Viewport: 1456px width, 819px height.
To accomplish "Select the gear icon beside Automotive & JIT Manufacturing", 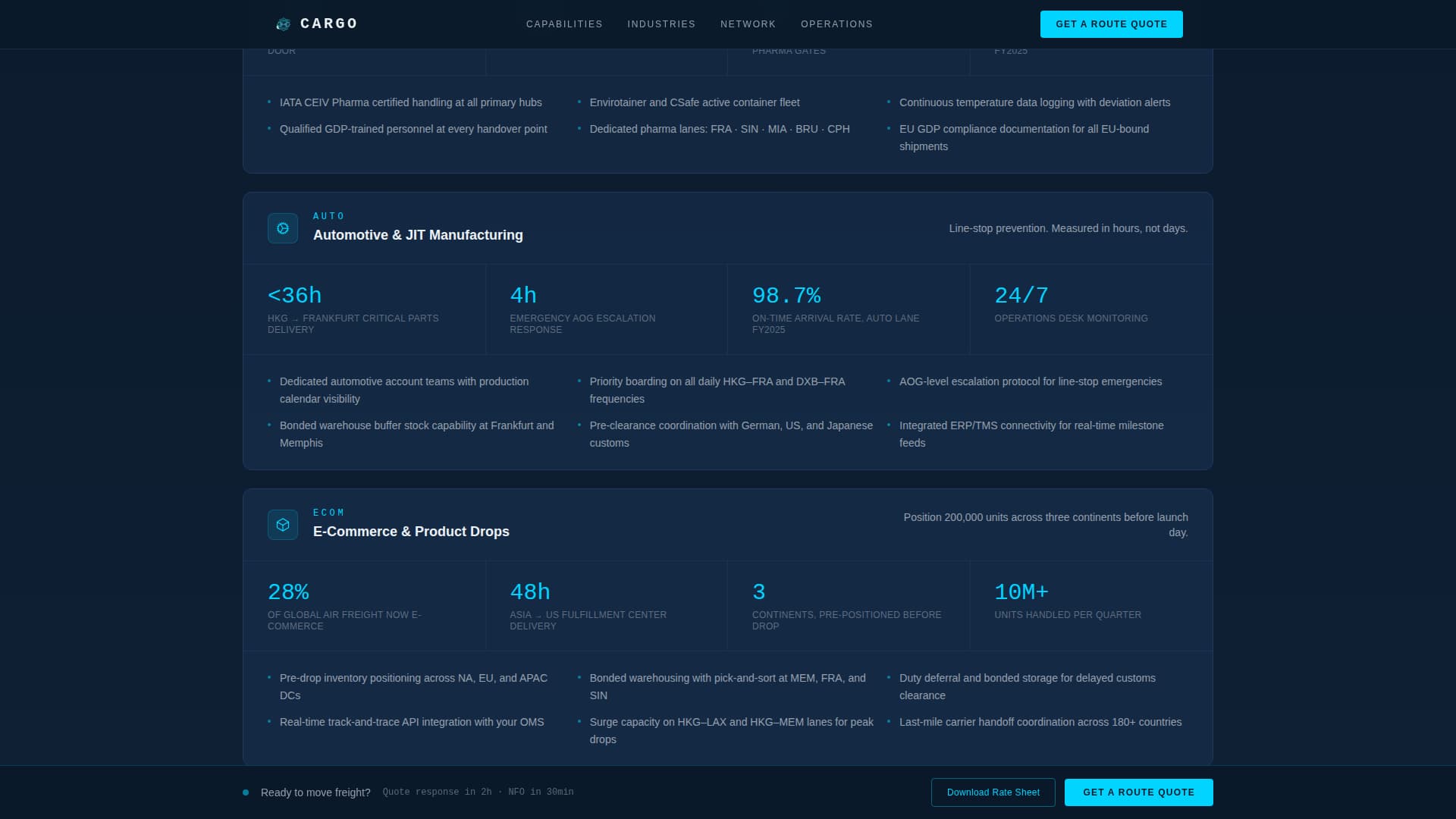I will 282,227.
